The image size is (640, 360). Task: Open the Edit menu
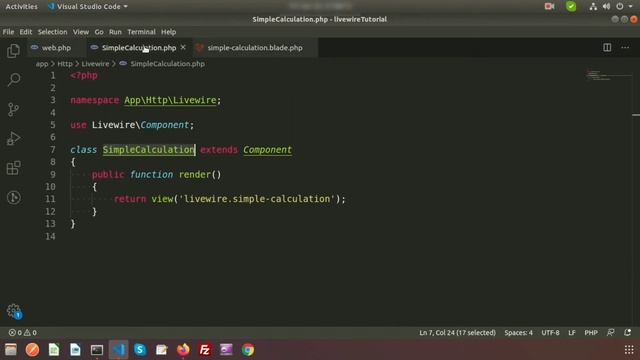[x=26, y=32]
